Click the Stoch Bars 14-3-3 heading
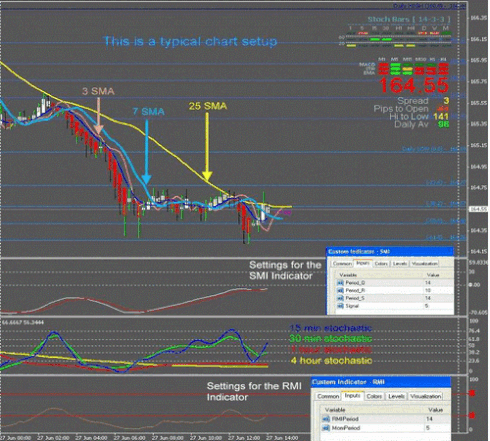The image size is (490, 441). [x=409, y=19]
